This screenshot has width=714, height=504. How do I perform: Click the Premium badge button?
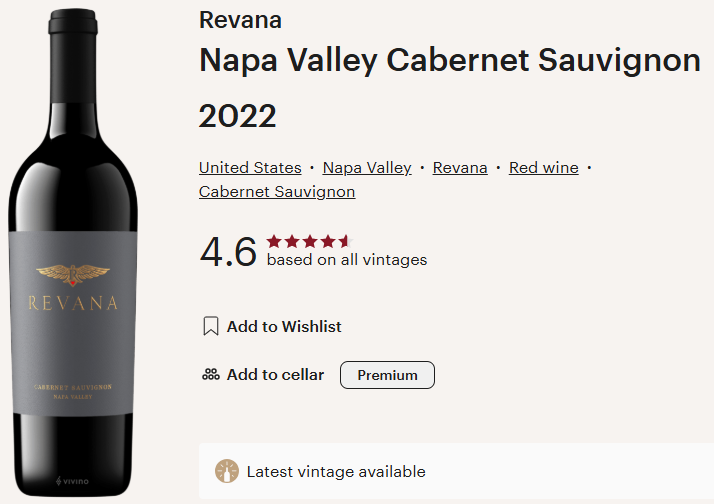tap(387, 375)
